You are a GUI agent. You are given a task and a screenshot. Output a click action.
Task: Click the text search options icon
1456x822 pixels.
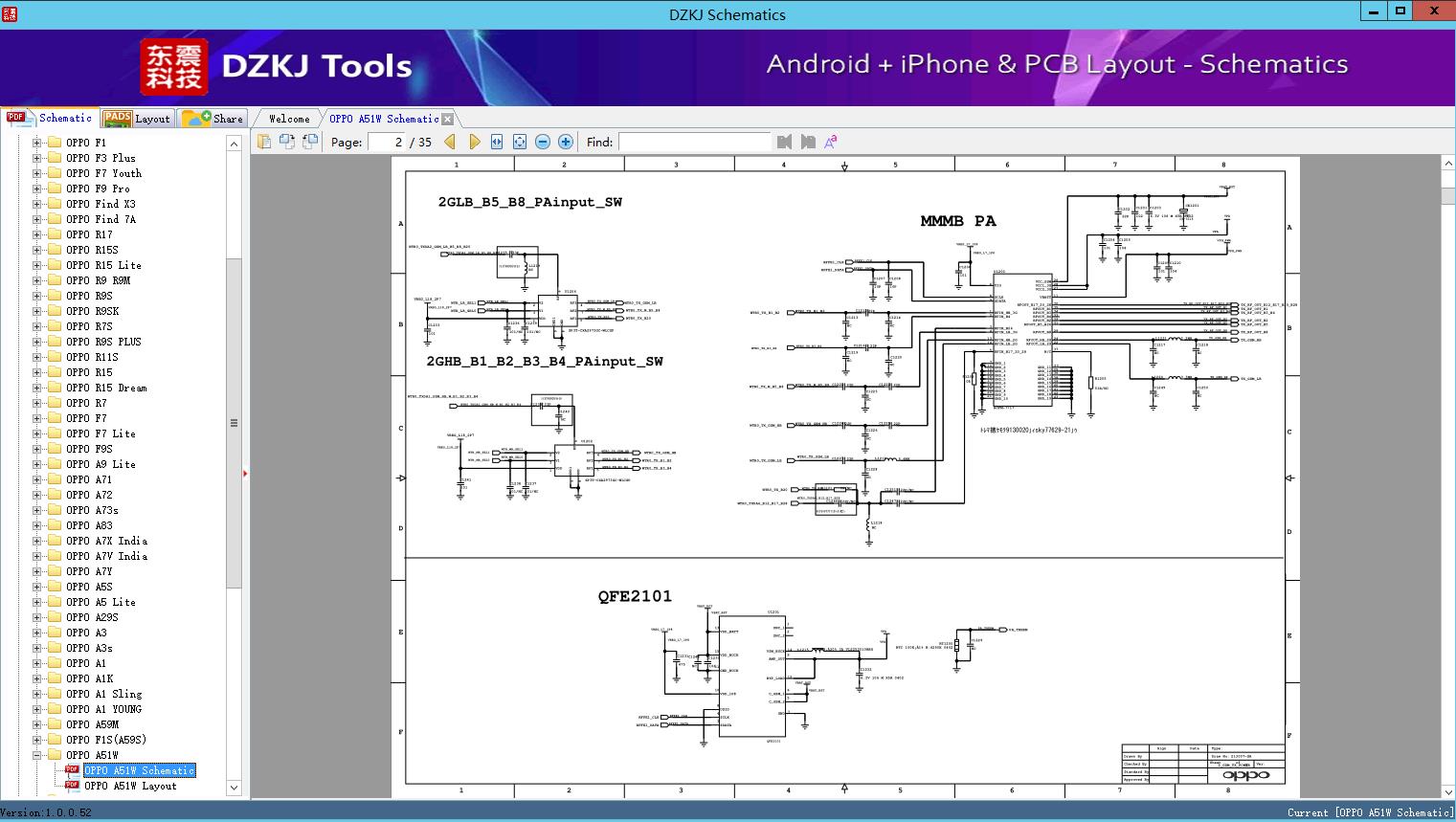(x=831, y=142)
